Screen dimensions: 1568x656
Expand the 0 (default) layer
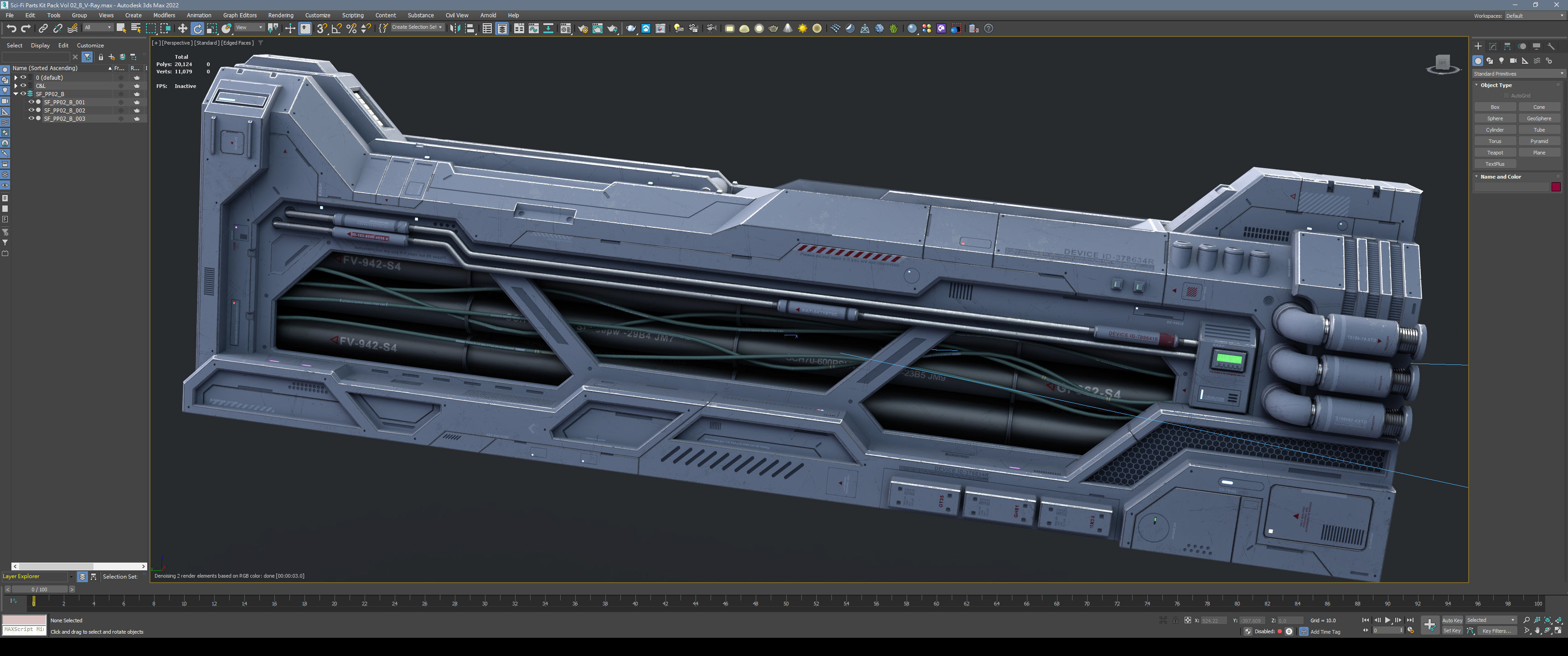click(x=16, y=78)
